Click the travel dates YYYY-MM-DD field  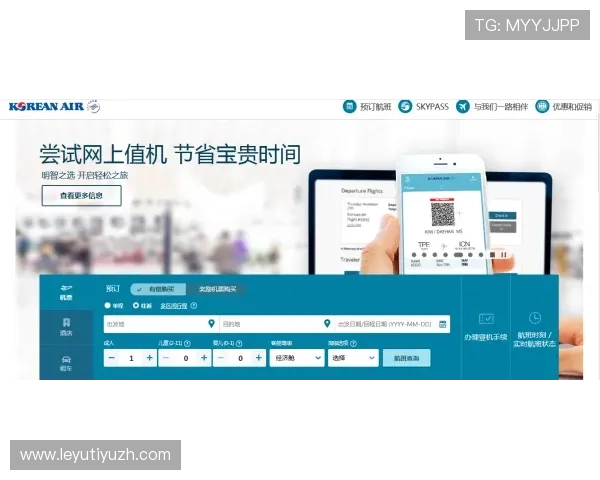(392, 324)
